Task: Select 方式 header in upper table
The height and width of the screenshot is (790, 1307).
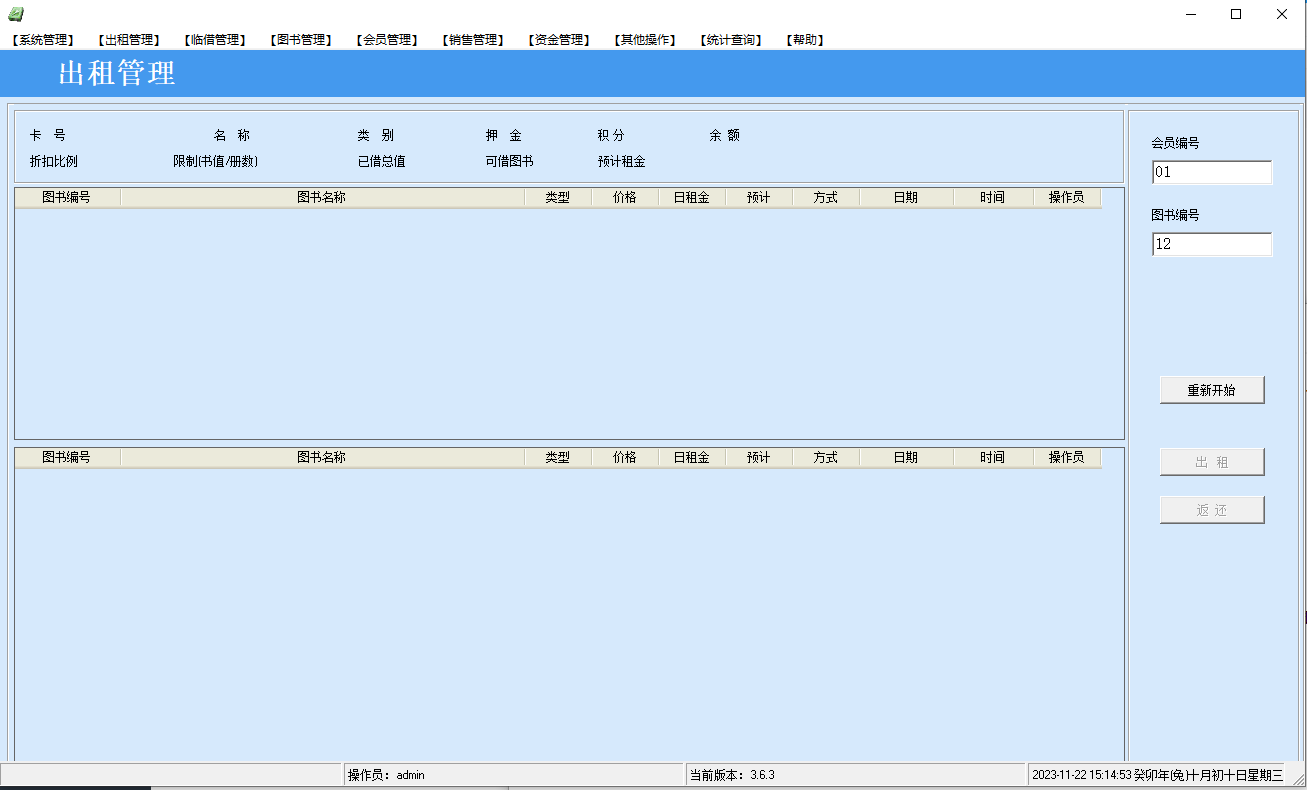Action: (x=826, y=198)
